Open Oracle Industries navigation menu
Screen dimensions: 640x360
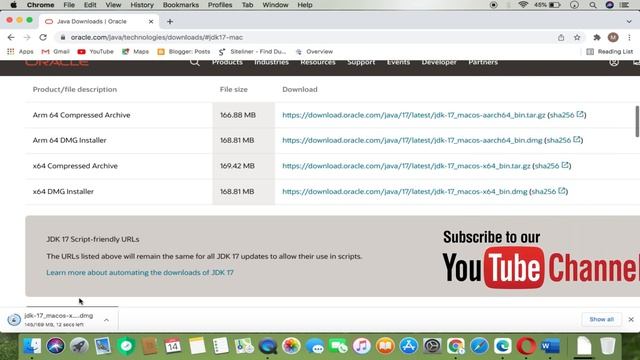tap(271, 62)
